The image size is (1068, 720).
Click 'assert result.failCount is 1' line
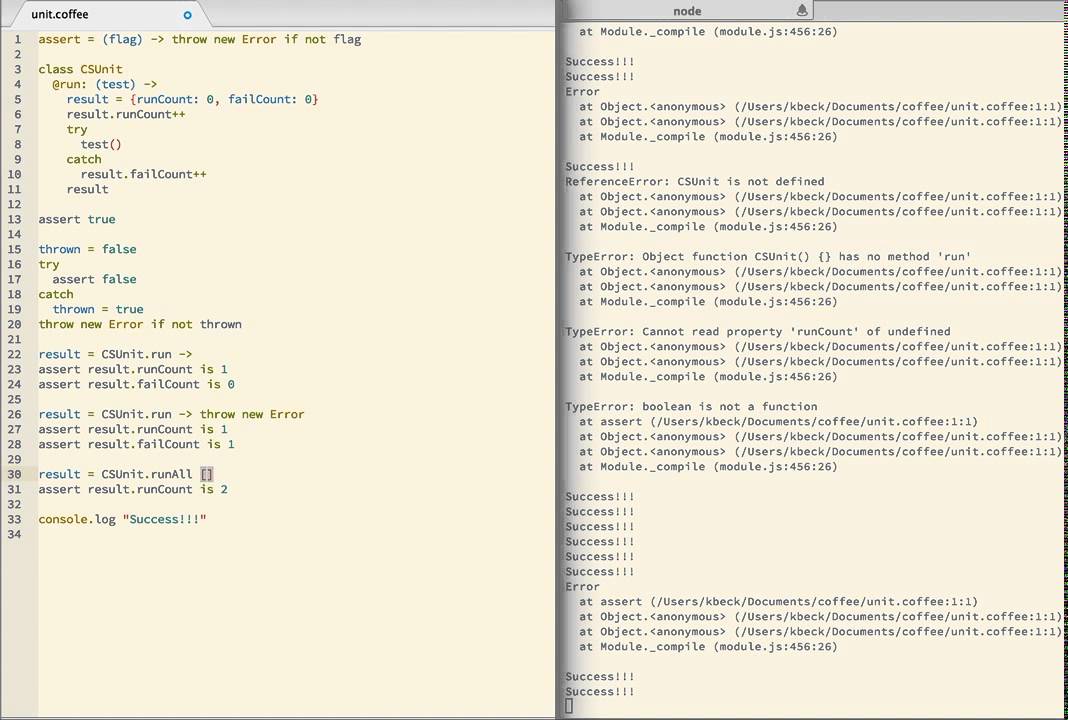point(136,444)
